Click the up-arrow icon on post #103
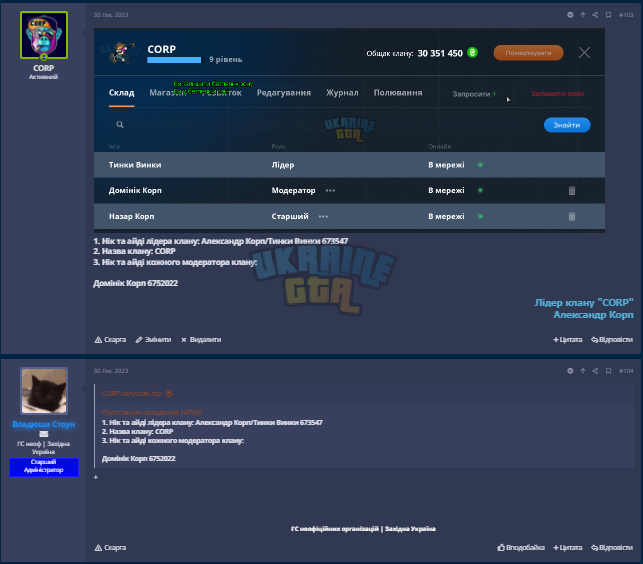 click(x=583, y=15)
